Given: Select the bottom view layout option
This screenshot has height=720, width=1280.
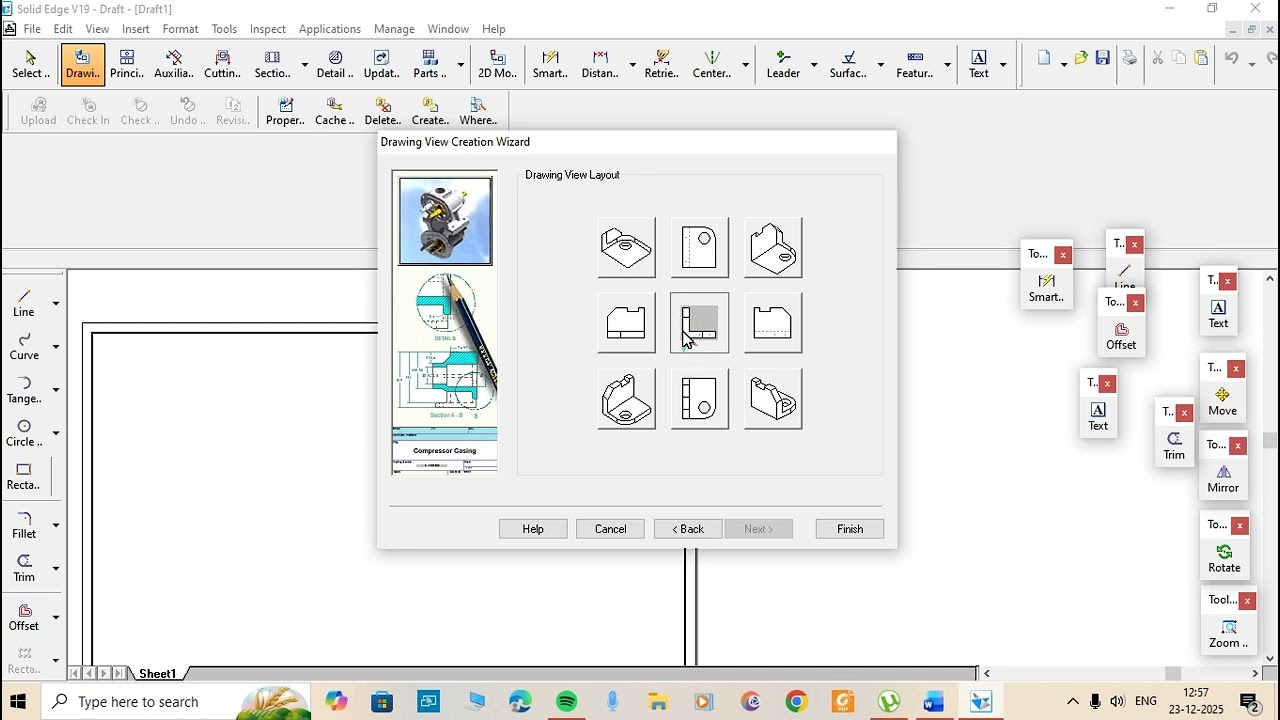Looking at the screenshot, I should (700, 399).
